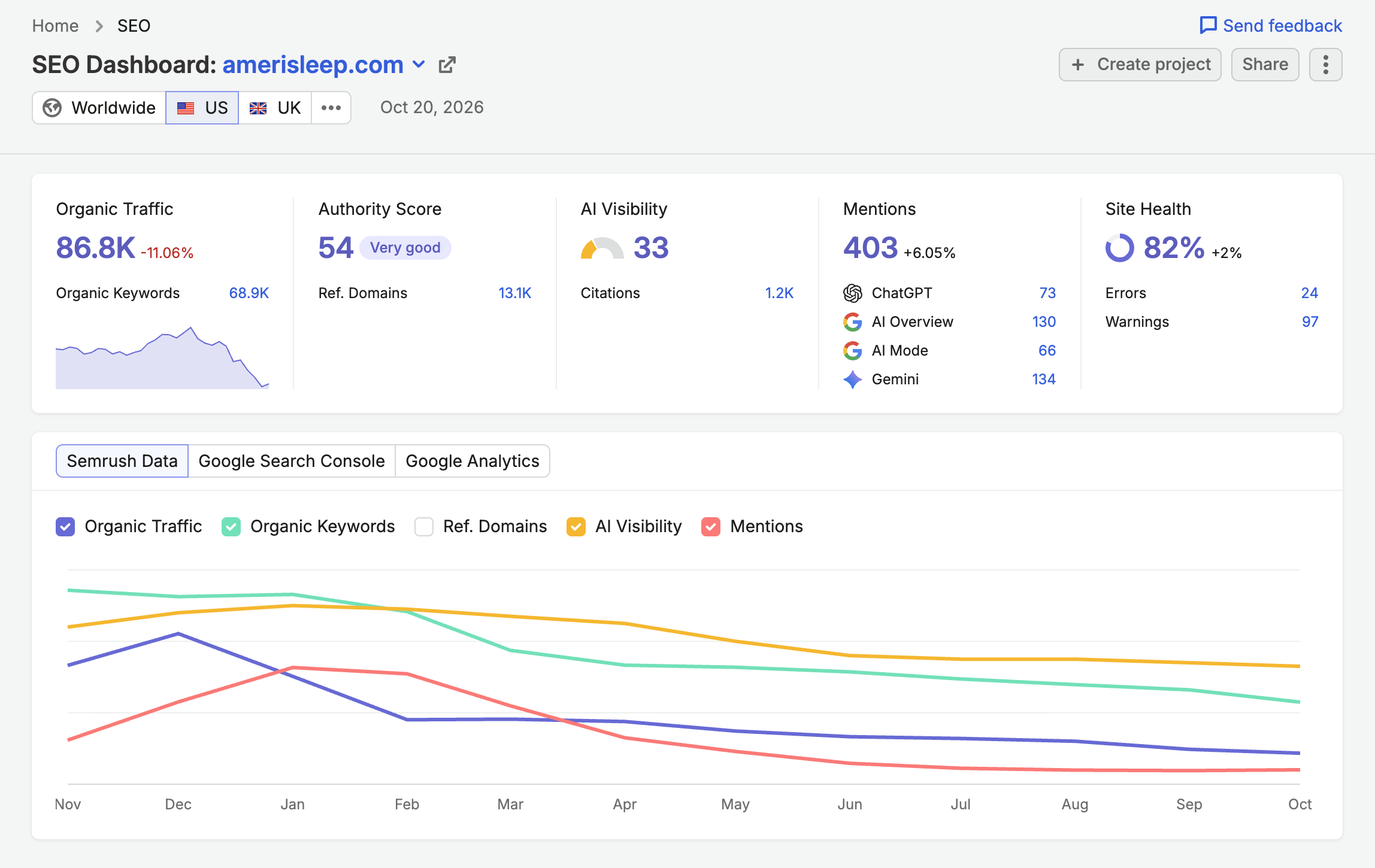Switch to Semrush Data tab
1375x868 pixels.
(122, 461)
